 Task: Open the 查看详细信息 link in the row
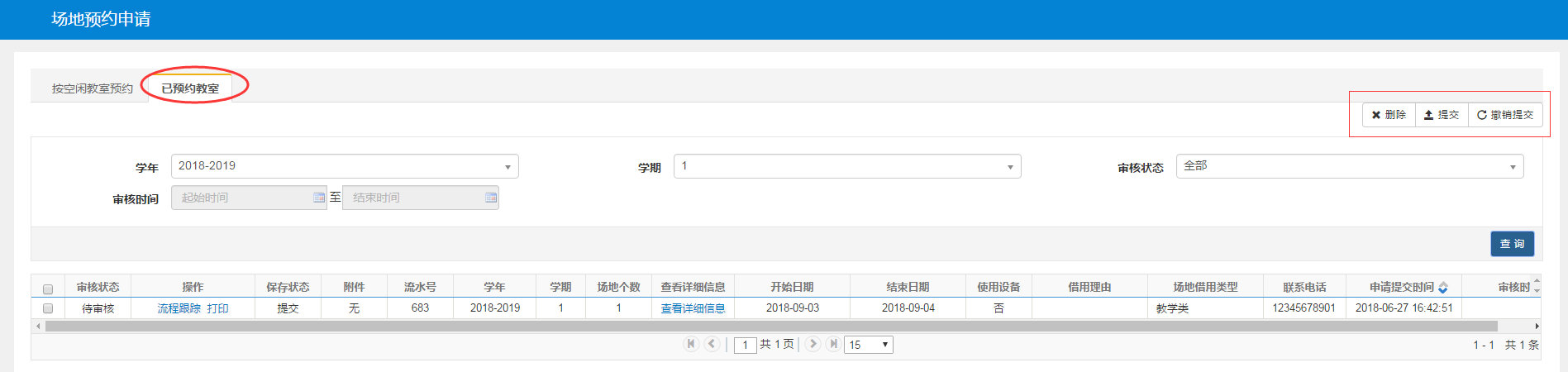693,308
